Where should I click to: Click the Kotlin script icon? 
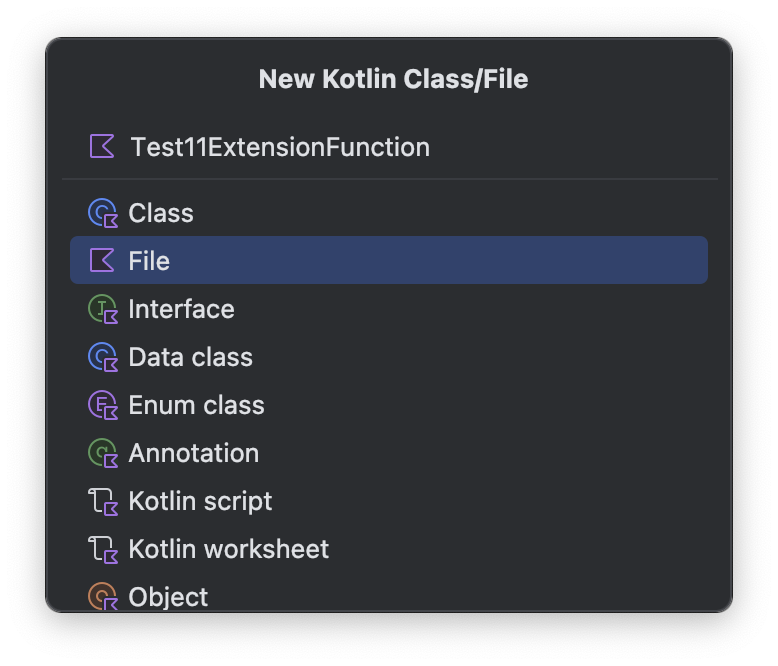(103, 501)
